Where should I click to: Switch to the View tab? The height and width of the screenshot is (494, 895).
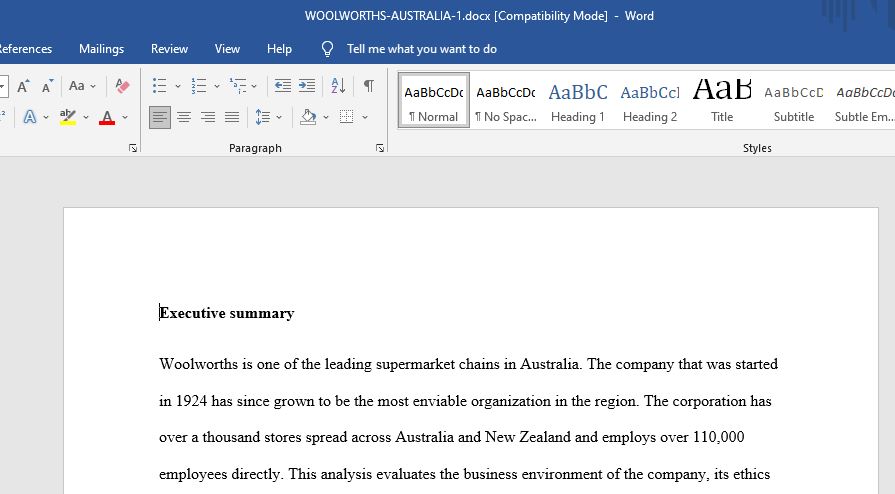227,49
